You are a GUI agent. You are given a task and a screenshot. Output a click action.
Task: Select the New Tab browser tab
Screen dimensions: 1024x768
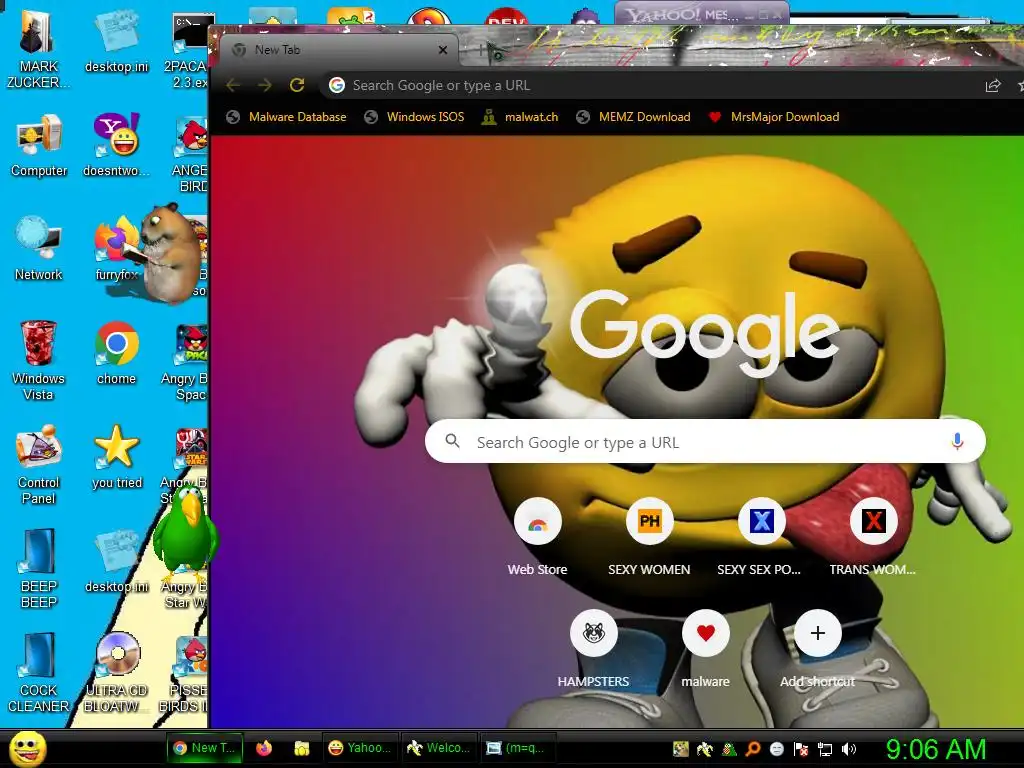pyautogui.click(x=339, y=50)
